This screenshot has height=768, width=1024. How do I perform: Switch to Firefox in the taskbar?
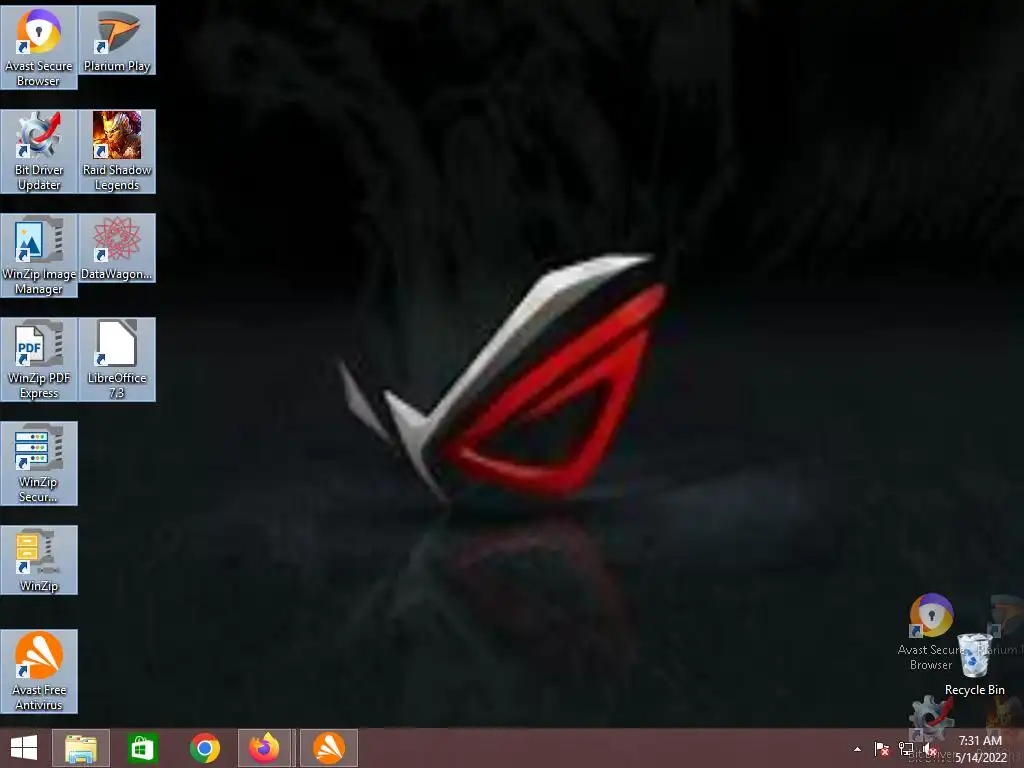click(264, 748)
